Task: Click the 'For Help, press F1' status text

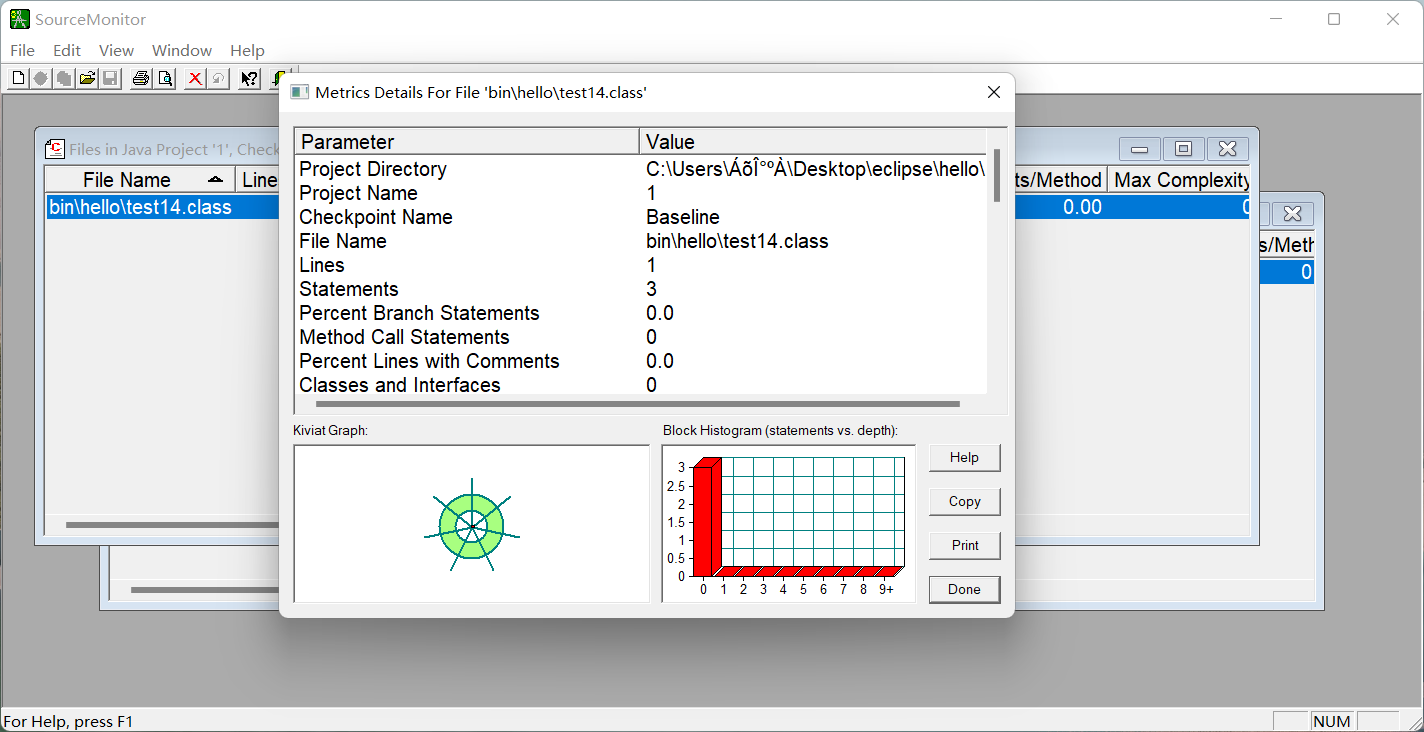Action: pos(69,721)
